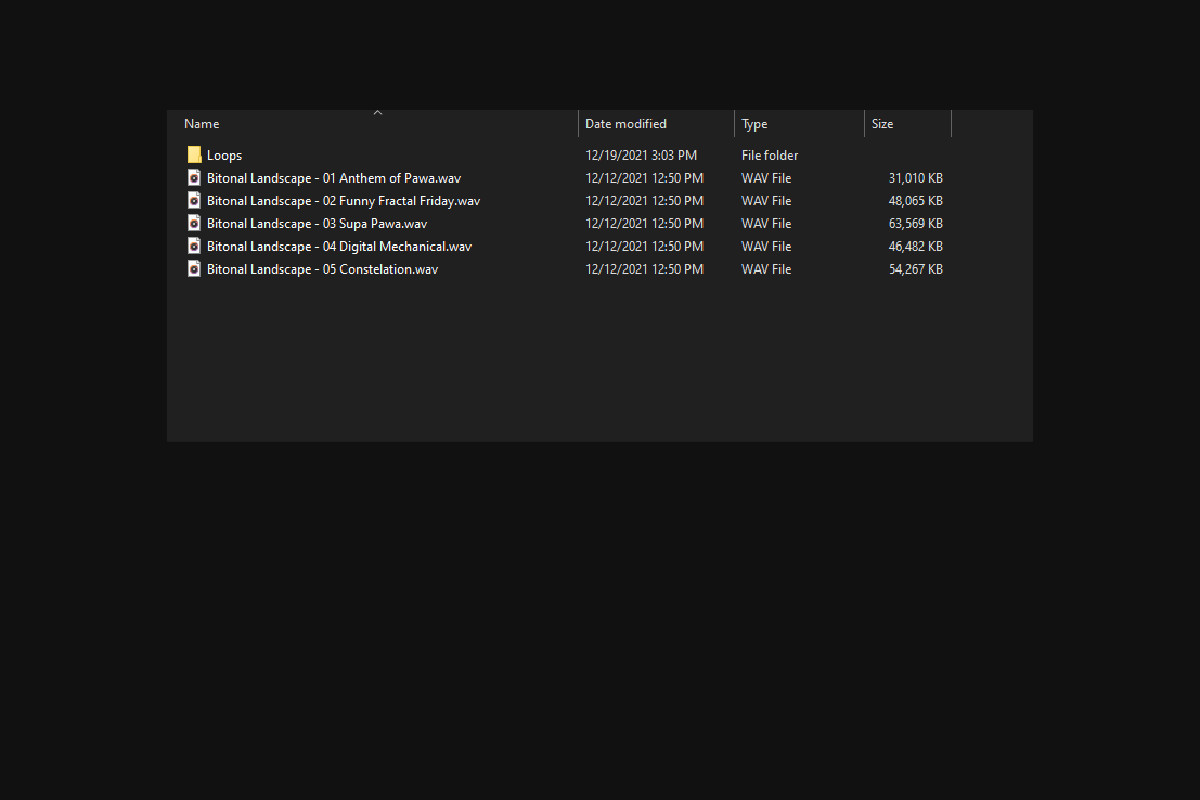Sort files by the Name column header
The width and height of the screenshot is (1200, 800).
pyautogui.click(x=202, y=124)
